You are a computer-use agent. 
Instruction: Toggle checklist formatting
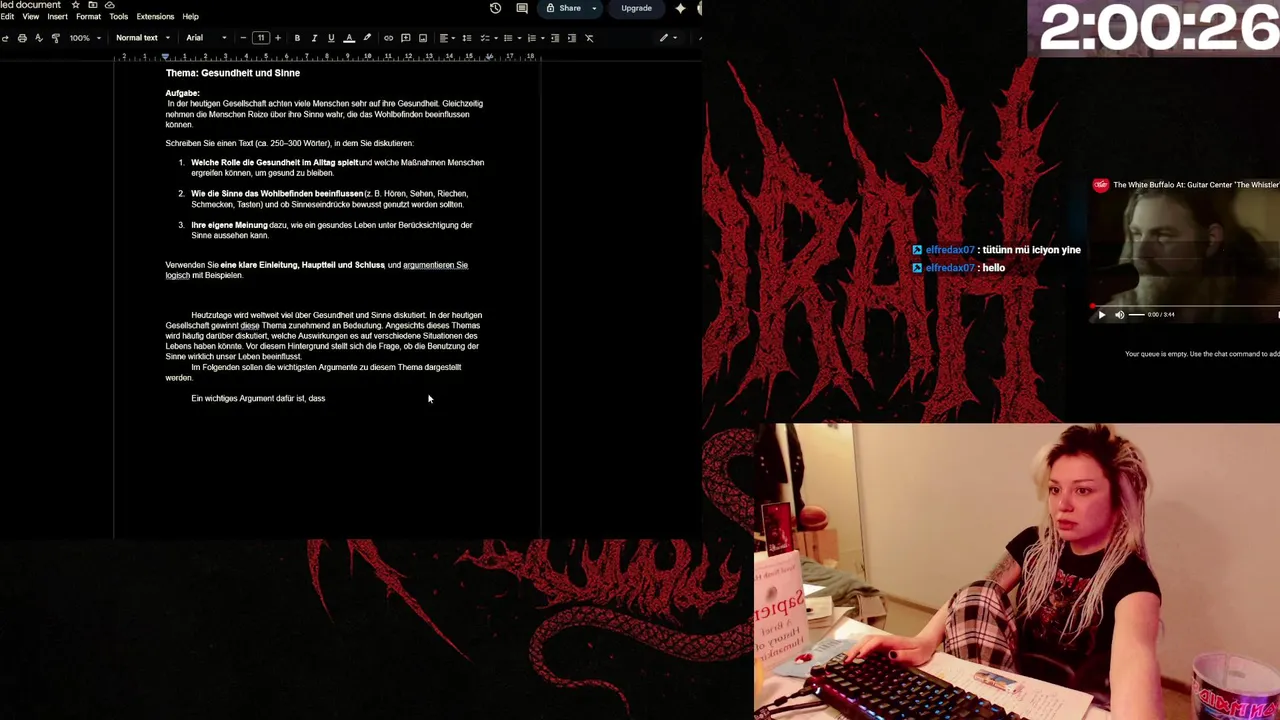pos(484,38)
